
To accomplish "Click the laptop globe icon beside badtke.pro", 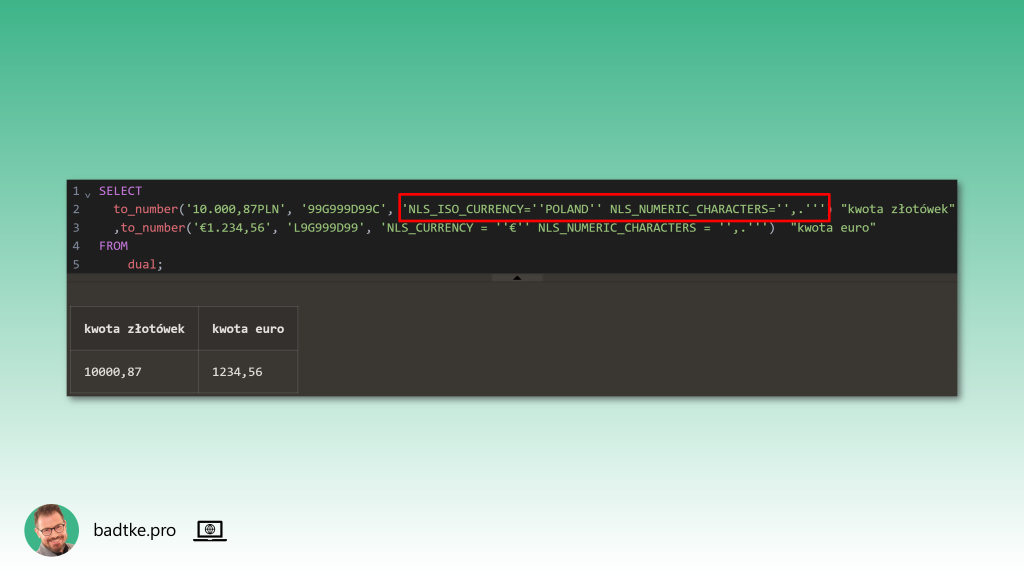I will pyautogui.click(x=209, y=531).
